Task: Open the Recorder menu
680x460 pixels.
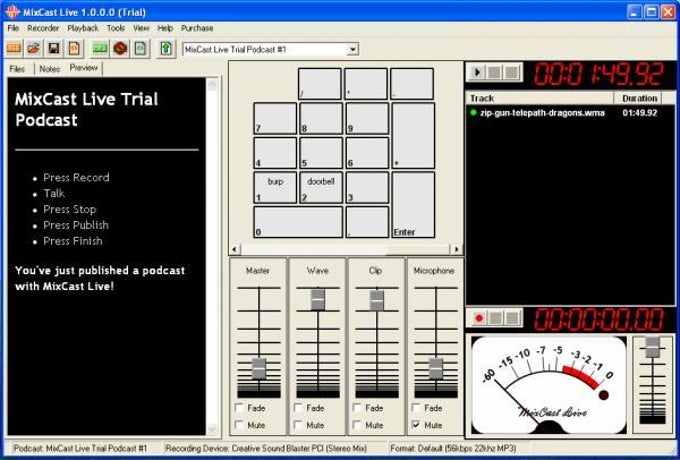Action: [43, 28]
